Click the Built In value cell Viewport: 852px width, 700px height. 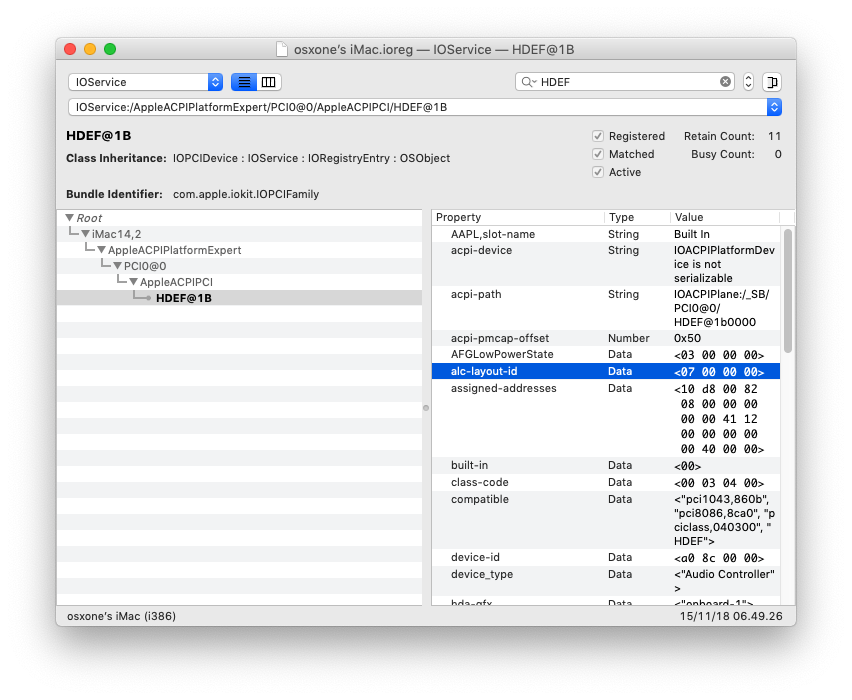point(692,234)
